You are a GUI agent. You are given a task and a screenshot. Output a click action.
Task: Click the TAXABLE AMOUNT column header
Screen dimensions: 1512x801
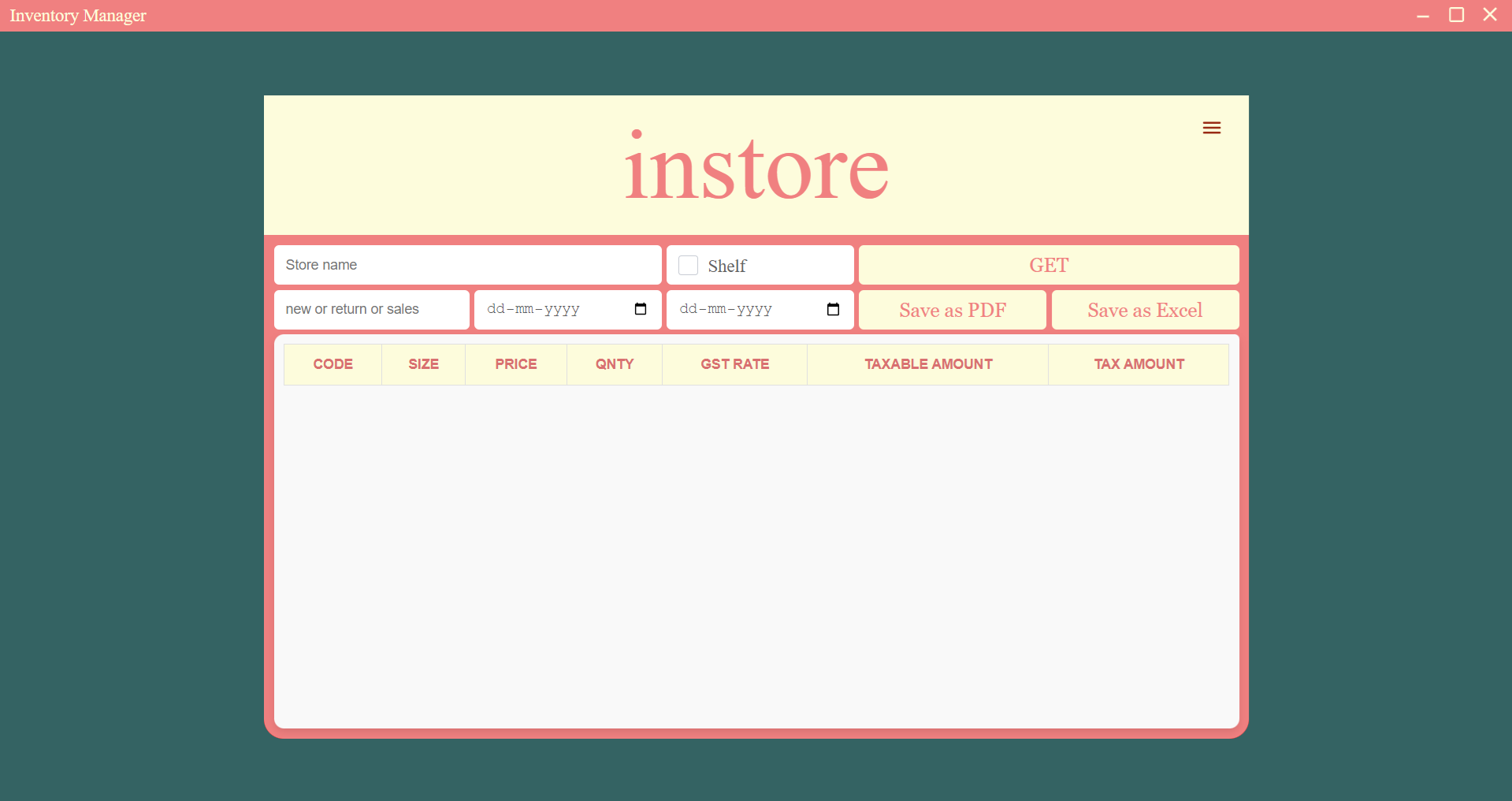tap(928, 364)
